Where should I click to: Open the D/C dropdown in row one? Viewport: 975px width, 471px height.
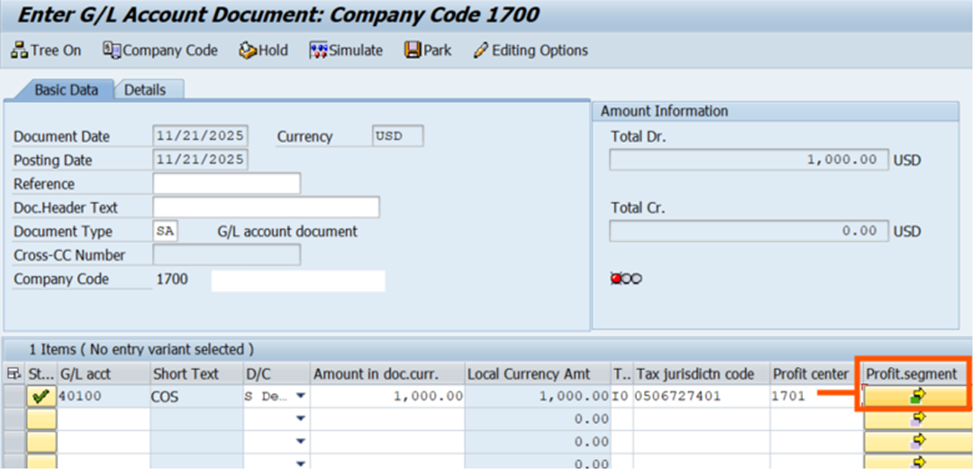[x=299, y=396]
